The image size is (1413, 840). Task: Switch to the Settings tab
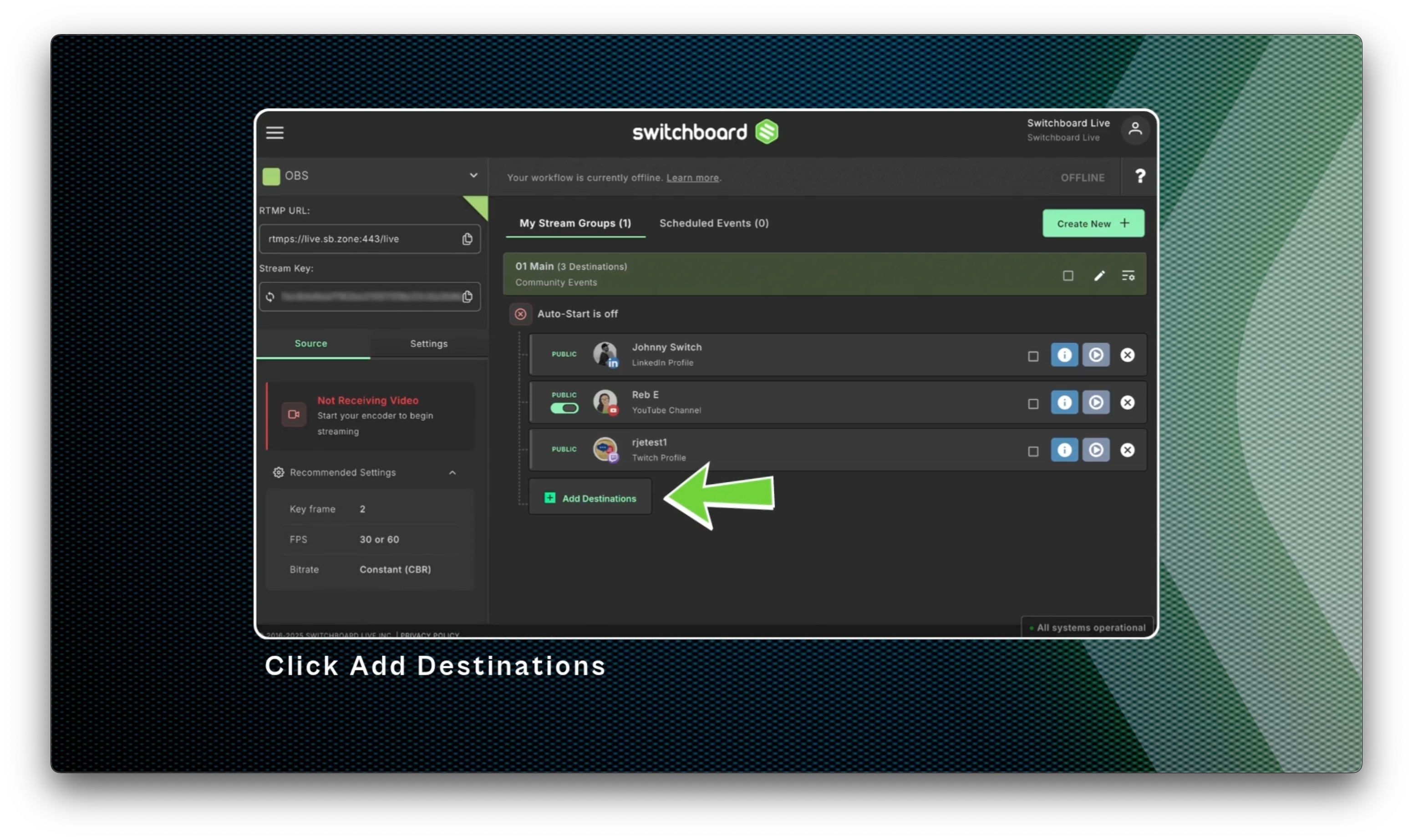click(x=428, y=344)
